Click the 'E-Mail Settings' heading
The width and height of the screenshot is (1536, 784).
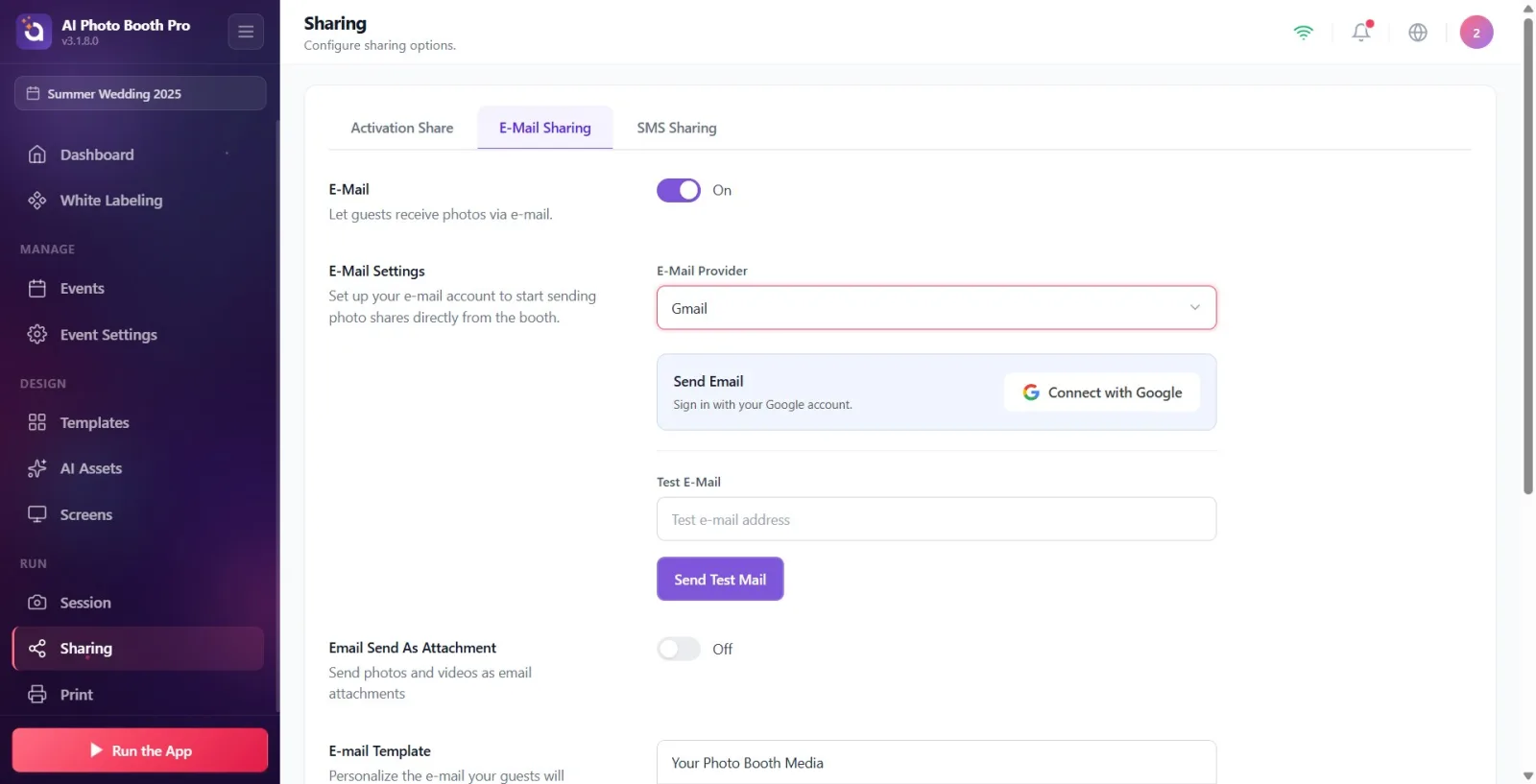(x=377, y=271)
